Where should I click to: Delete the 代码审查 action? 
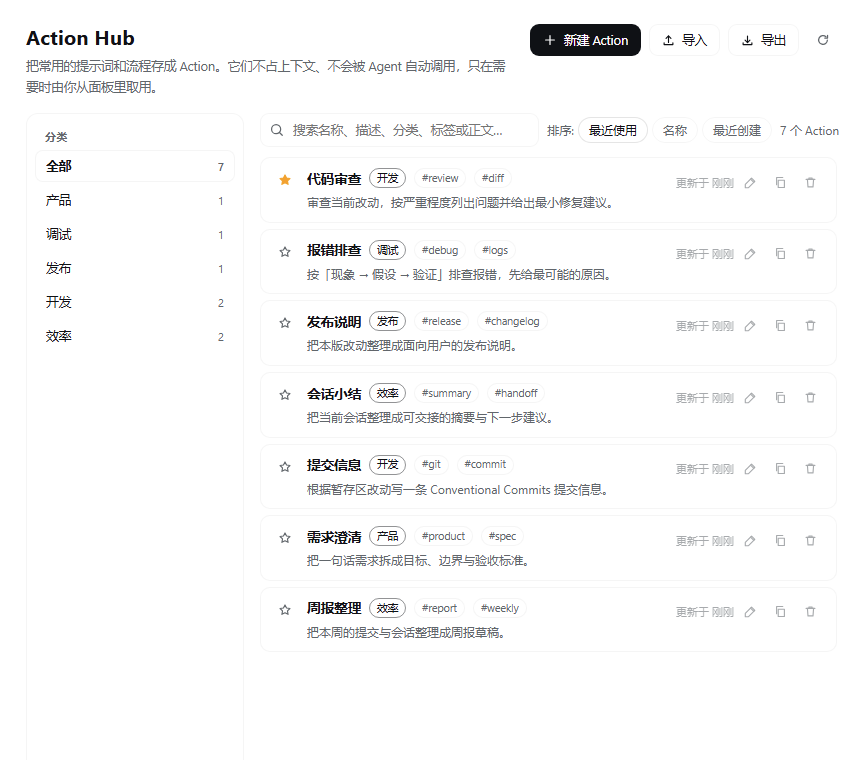click(x=810, y=183)
